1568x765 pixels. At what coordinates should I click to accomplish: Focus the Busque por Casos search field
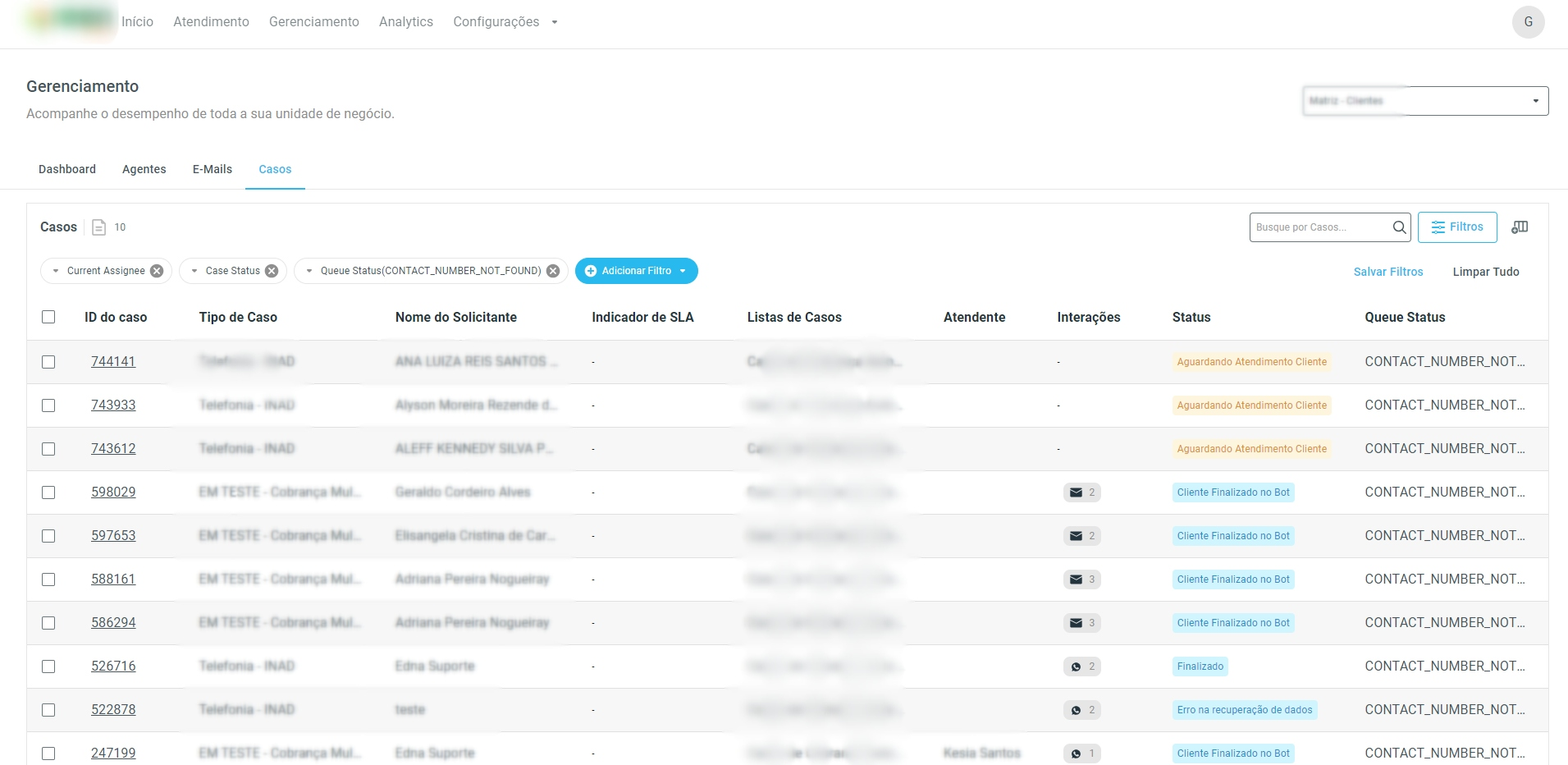(1318, 227)
